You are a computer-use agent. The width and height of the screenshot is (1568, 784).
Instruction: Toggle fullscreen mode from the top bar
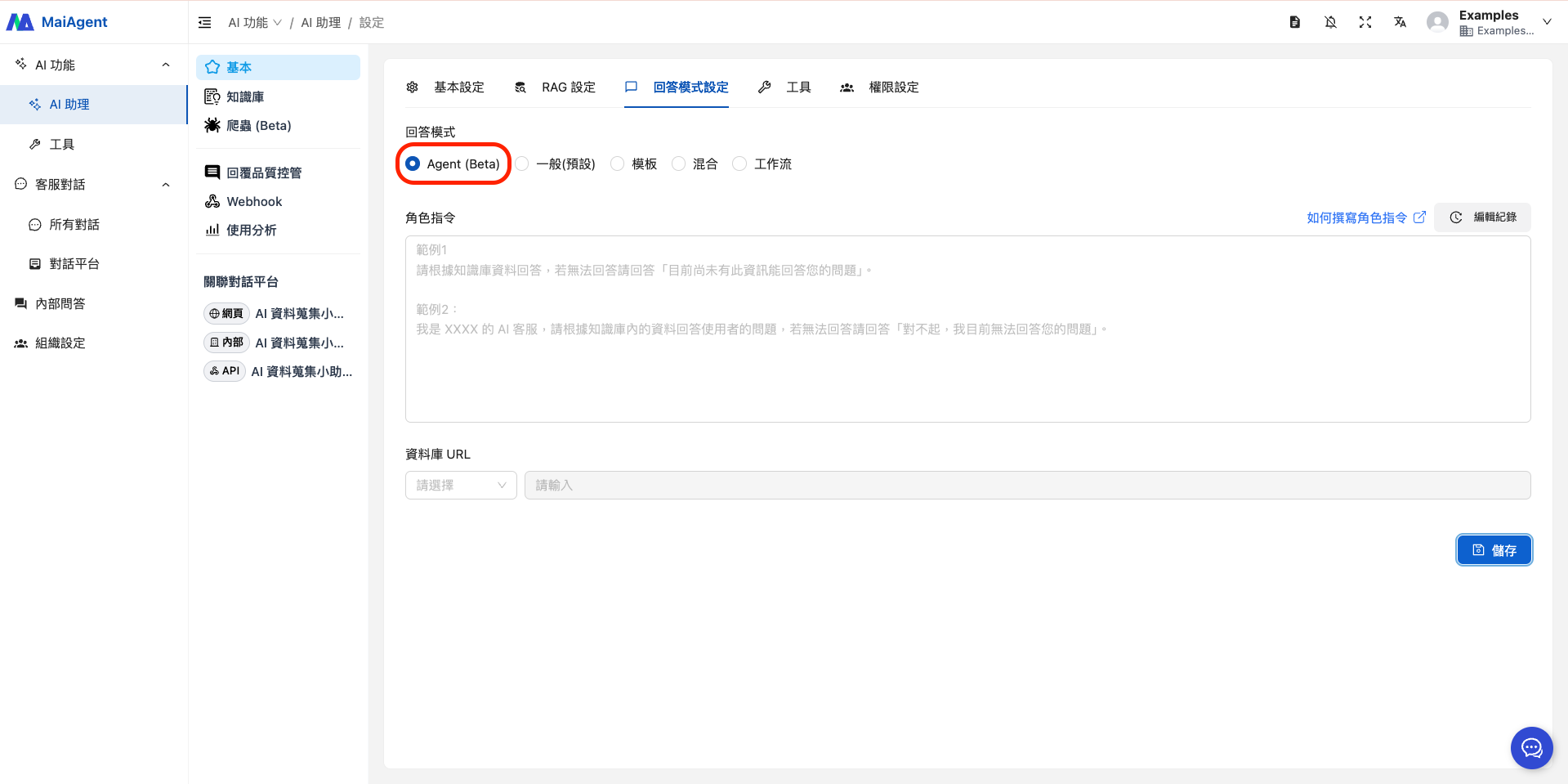click(1365, 22)
